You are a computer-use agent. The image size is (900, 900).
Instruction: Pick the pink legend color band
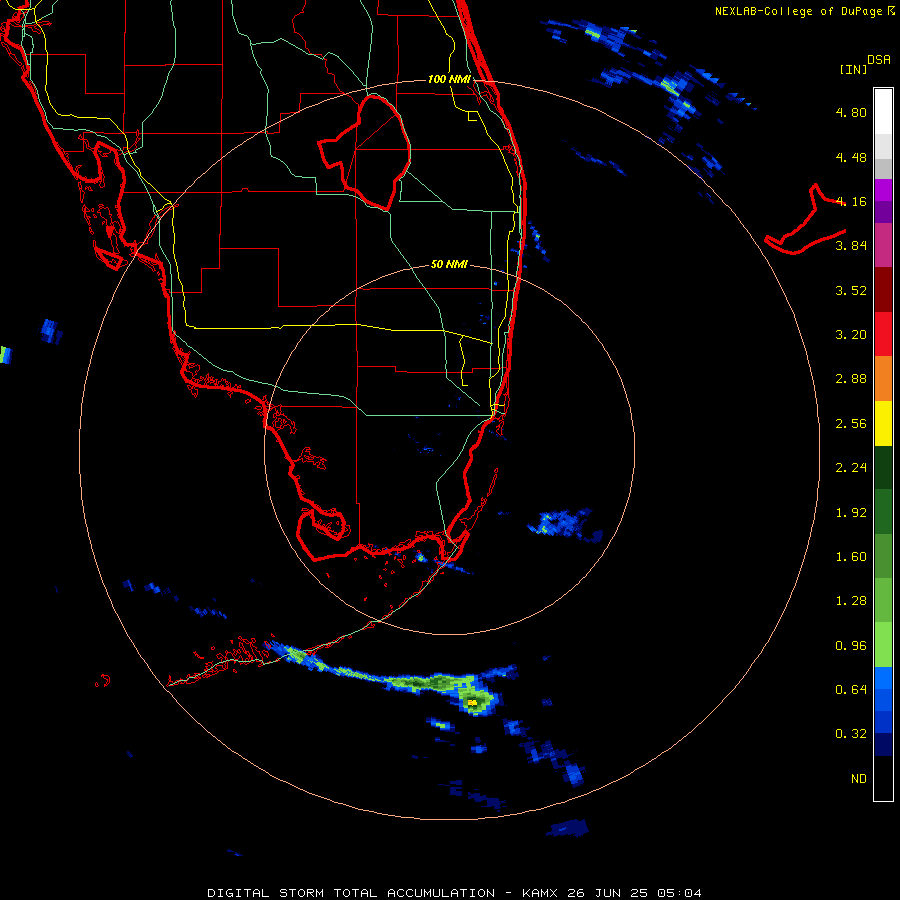pos(883,245)
